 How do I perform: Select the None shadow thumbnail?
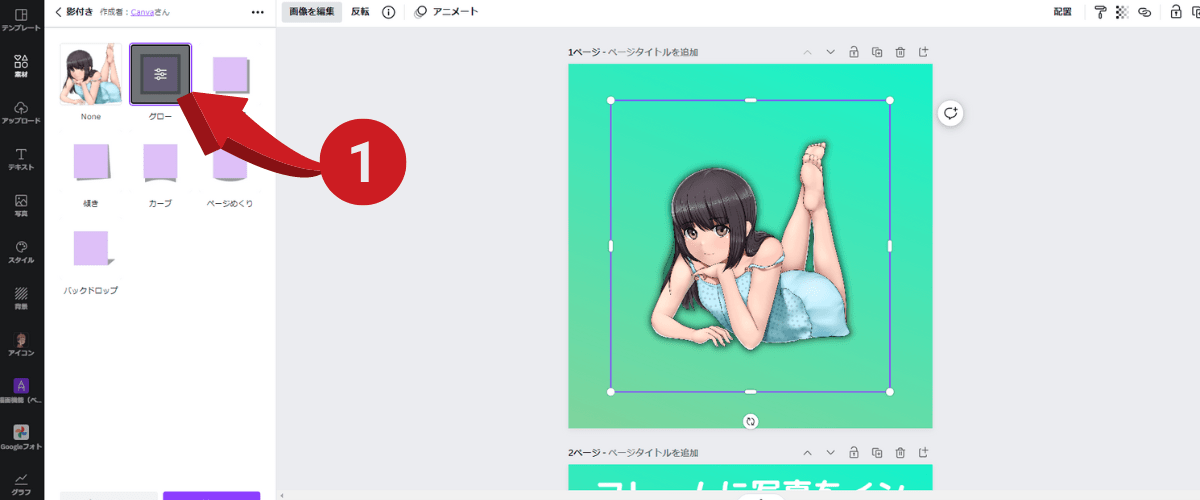[x=90, y=74]
